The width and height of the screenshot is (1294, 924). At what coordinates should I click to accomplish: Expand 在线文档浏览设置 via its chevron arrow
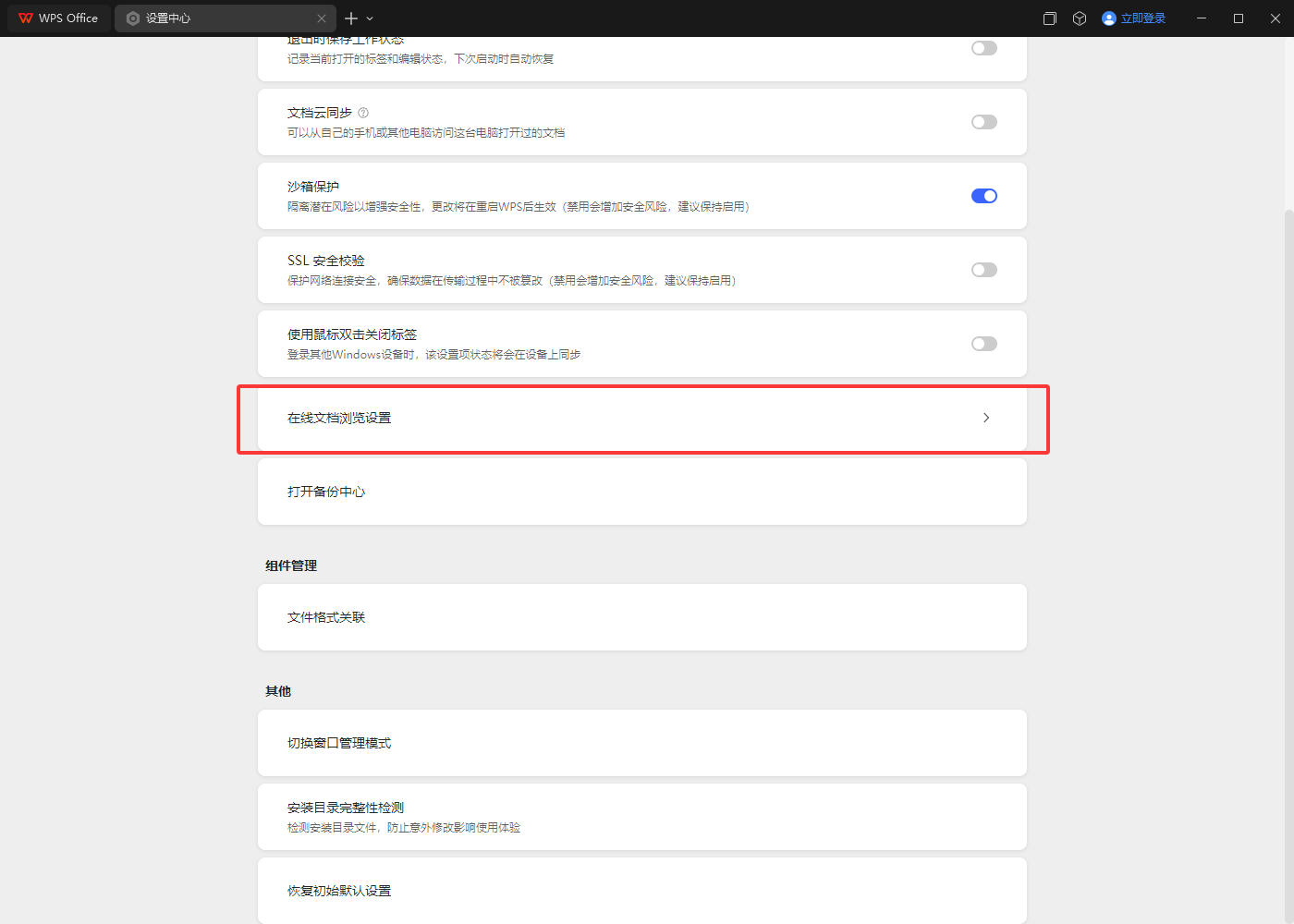coord(986,418)
